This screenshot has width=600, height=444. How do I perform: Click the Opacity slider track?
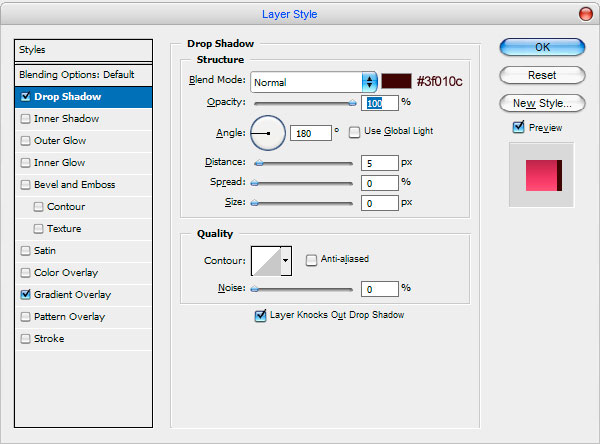[304, 103]
